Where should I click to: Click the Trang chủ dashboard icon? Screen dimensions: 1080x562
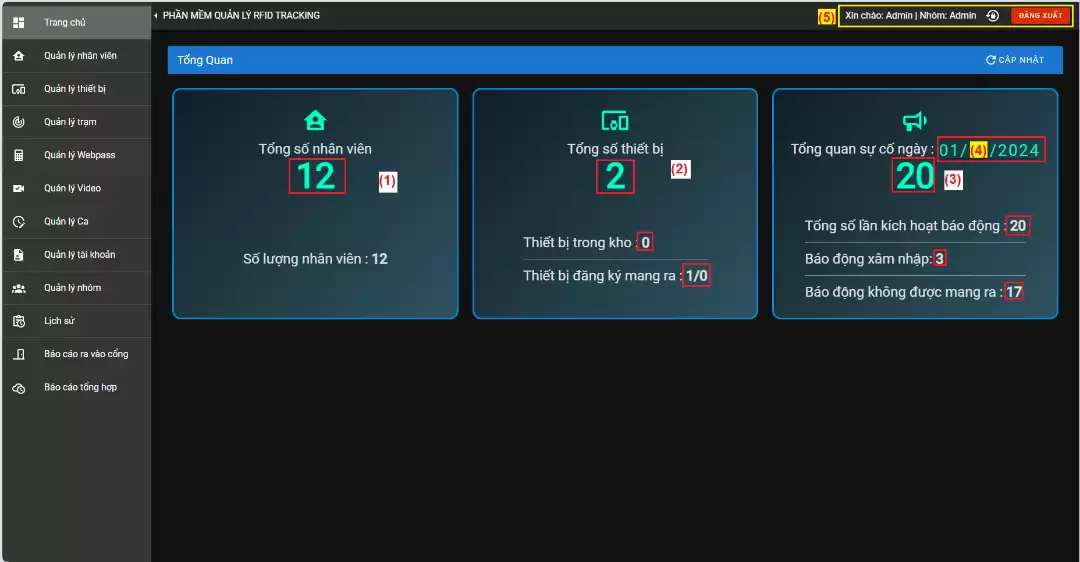18,23
